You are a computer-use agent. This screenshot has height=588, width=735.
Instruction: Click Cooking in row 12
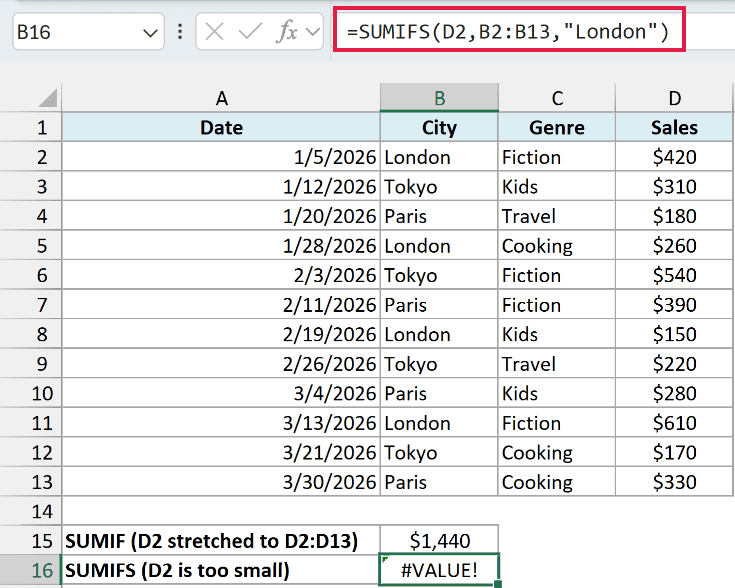pos(557,452)
